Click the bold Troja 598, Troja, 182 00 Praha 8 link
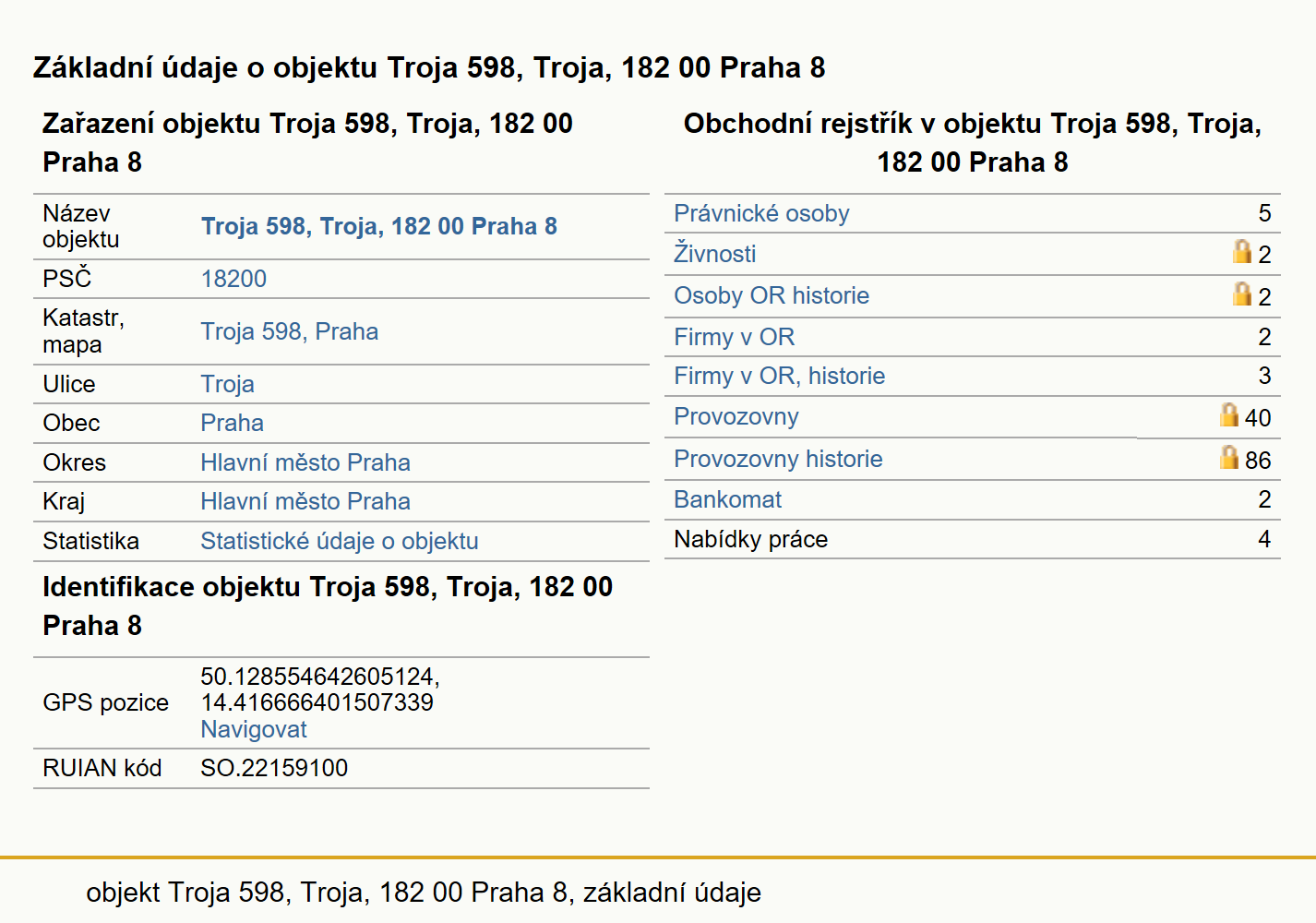 pos(379,226)
